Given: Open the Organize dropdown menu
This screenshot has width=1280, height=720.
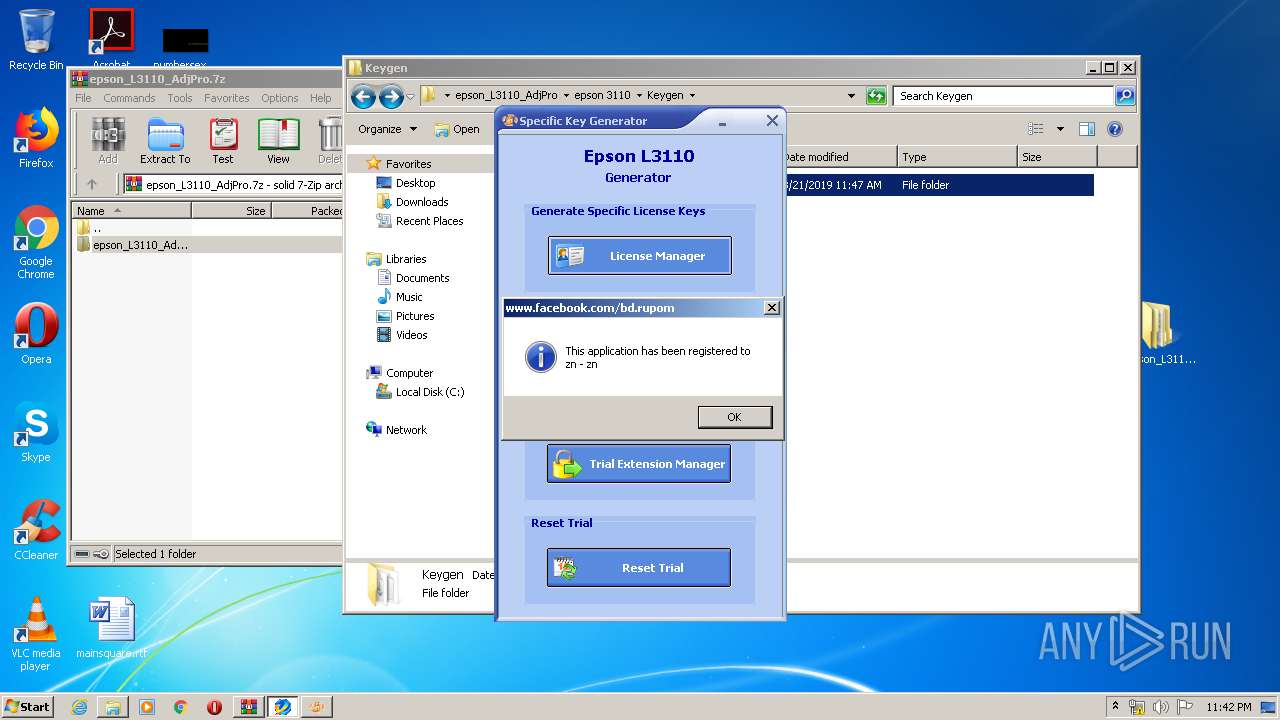Looking at the screenshot, I should pyautogui.click(x=387, y=129).
